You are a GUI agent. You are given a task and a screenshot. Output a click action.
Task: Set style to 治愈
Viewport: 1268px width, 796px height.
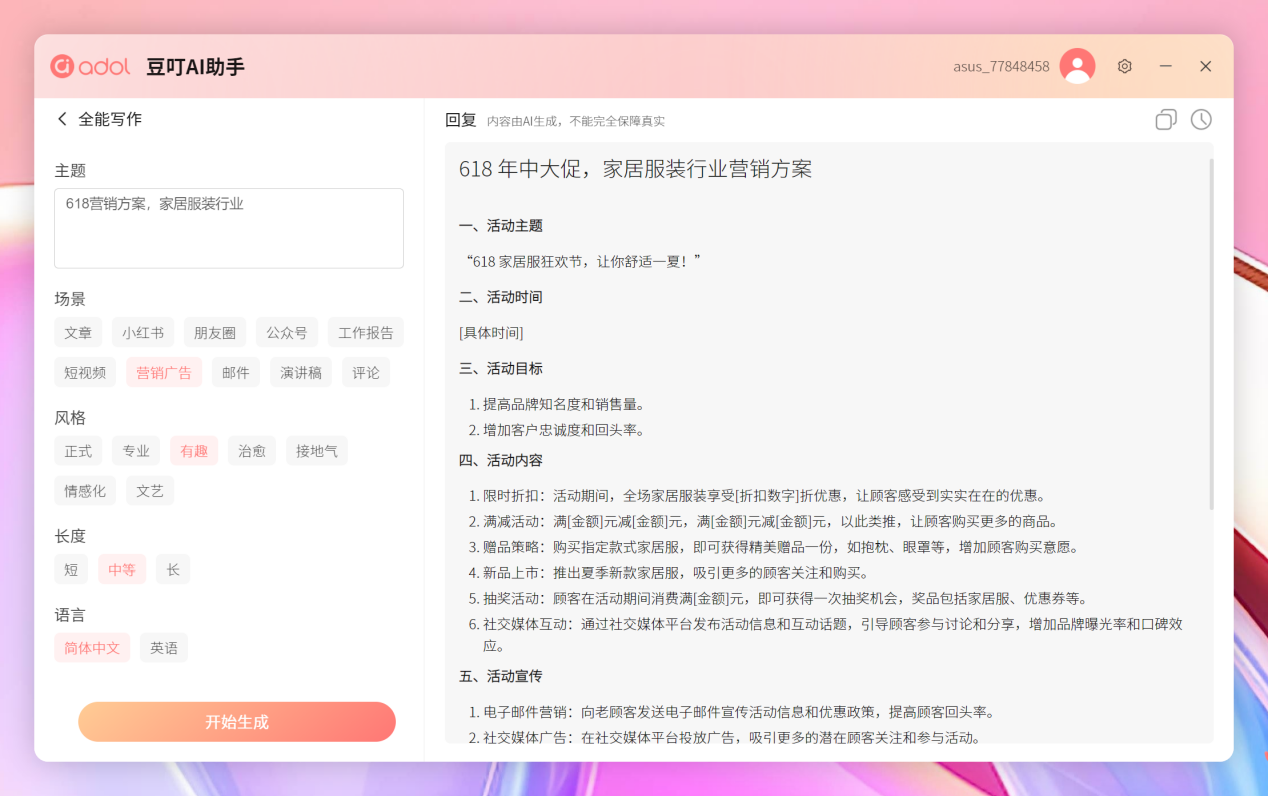point(252,451)
